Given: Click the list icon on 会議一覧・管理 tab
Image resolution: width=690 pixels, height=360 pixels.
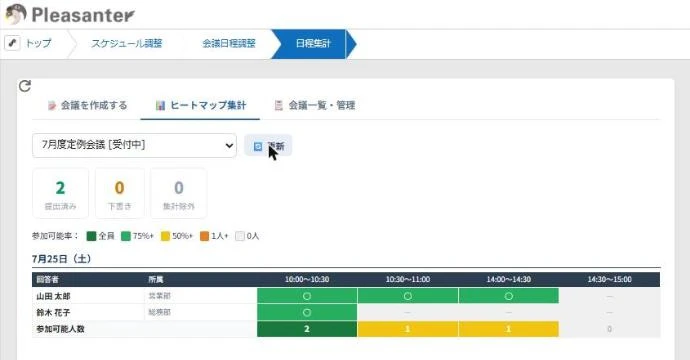Looking at the screenshot, I should (279, 105).
